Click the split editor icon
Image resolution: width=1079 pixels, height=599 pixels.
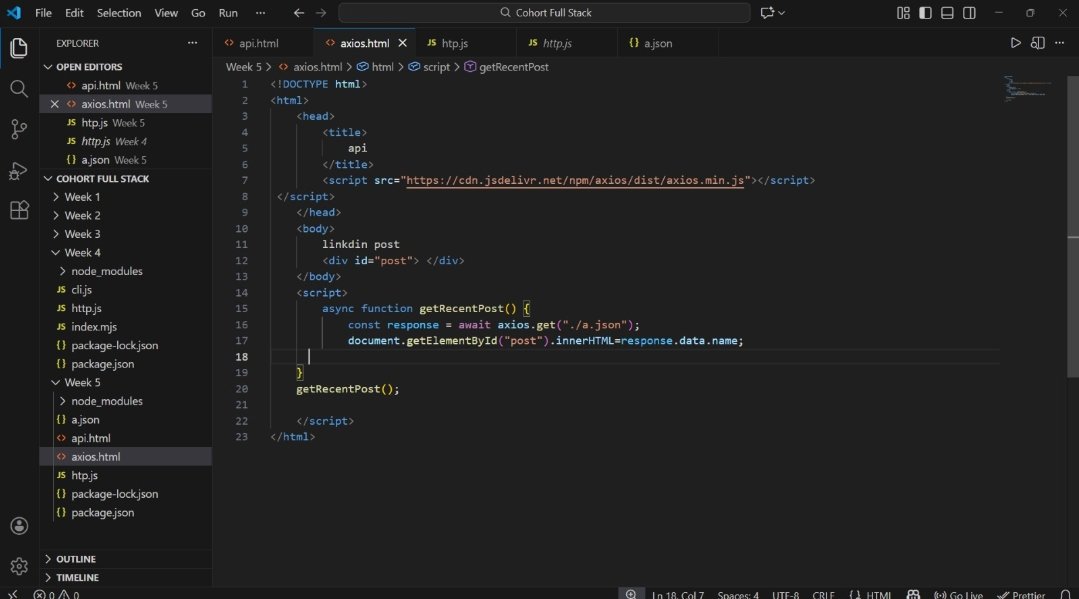[x=1038, y=43]
